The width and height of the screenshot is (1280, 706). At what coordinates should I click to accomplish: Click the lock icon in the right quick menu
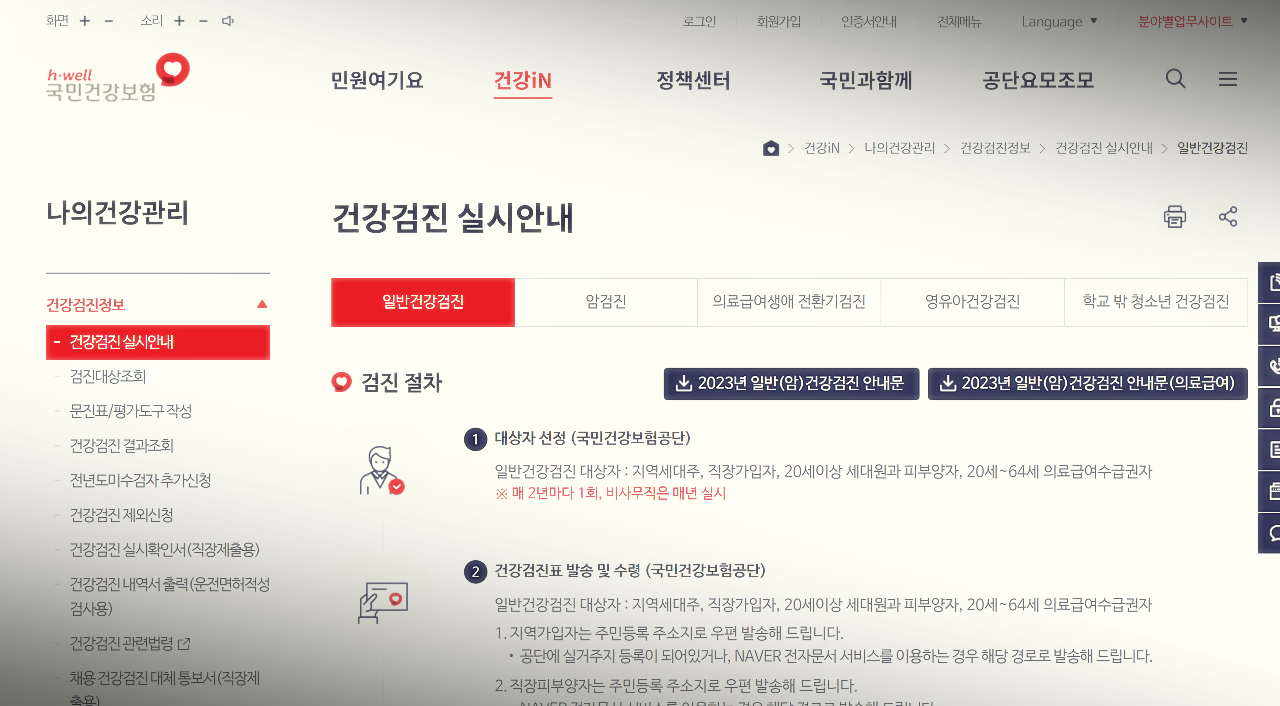click(x=1271, y=406)
